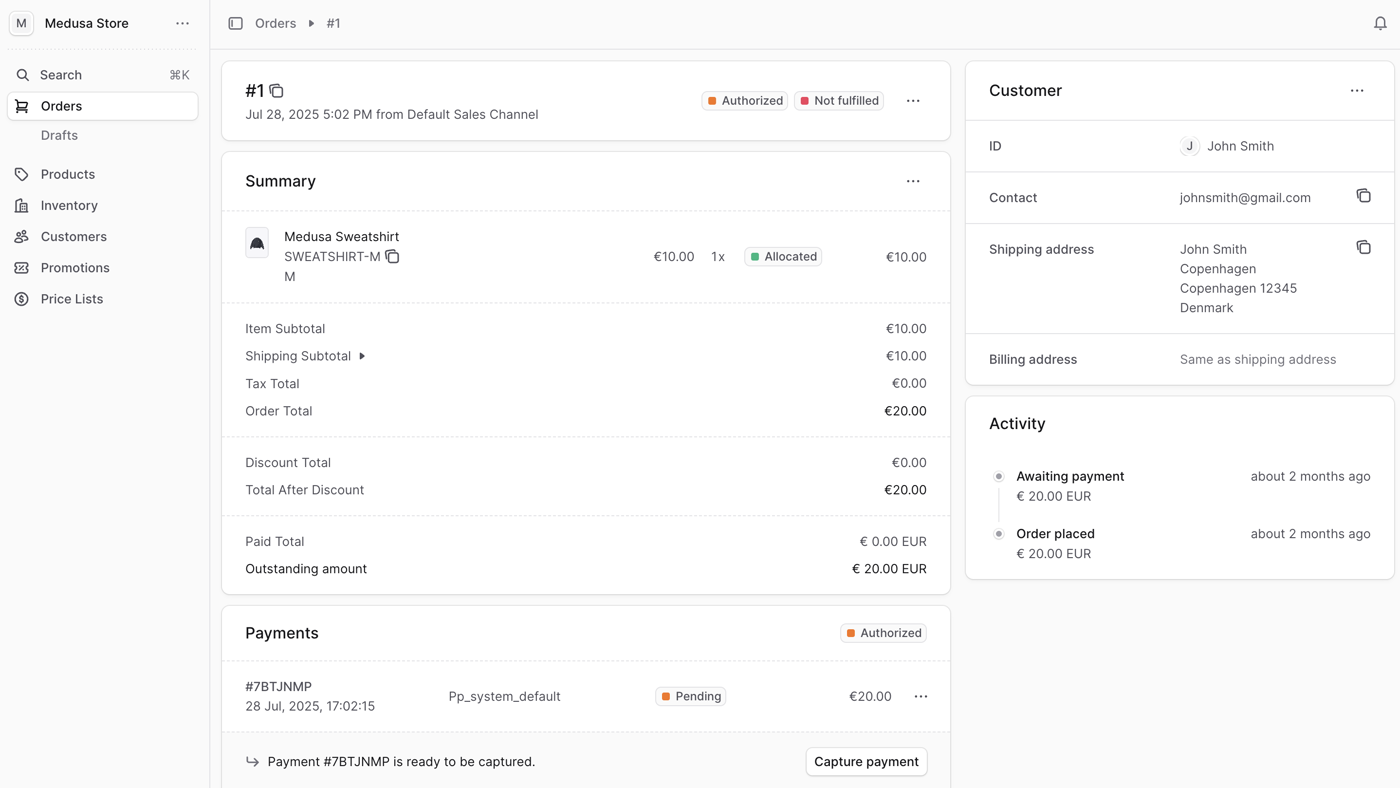Click the Medusa Store avatar
The image size is (1400, 788).
(x=21, y=23)
